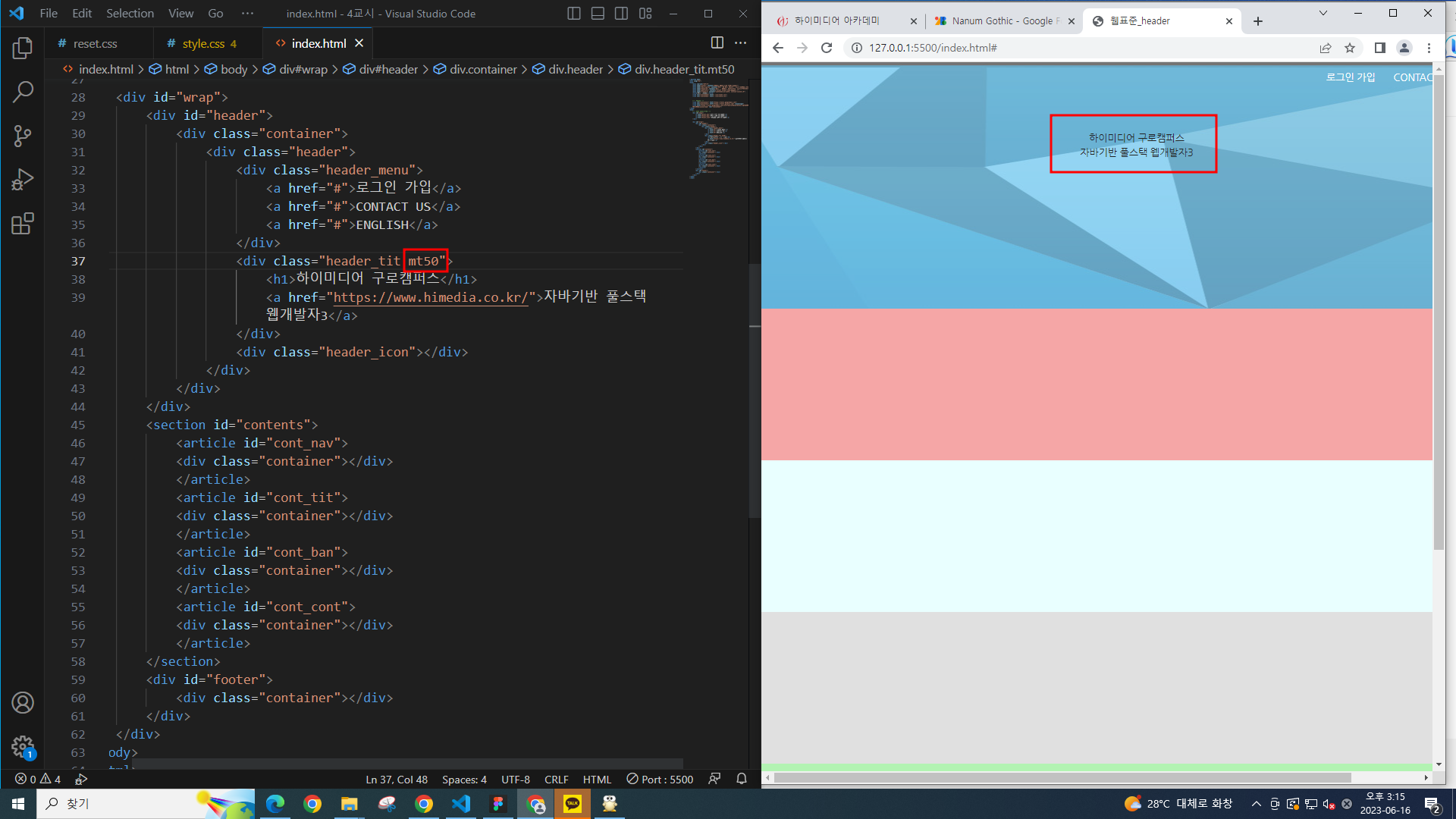Screen dimensions: 1456x819
Task: Open the Run and Debug view
Action: pos(23,180)
